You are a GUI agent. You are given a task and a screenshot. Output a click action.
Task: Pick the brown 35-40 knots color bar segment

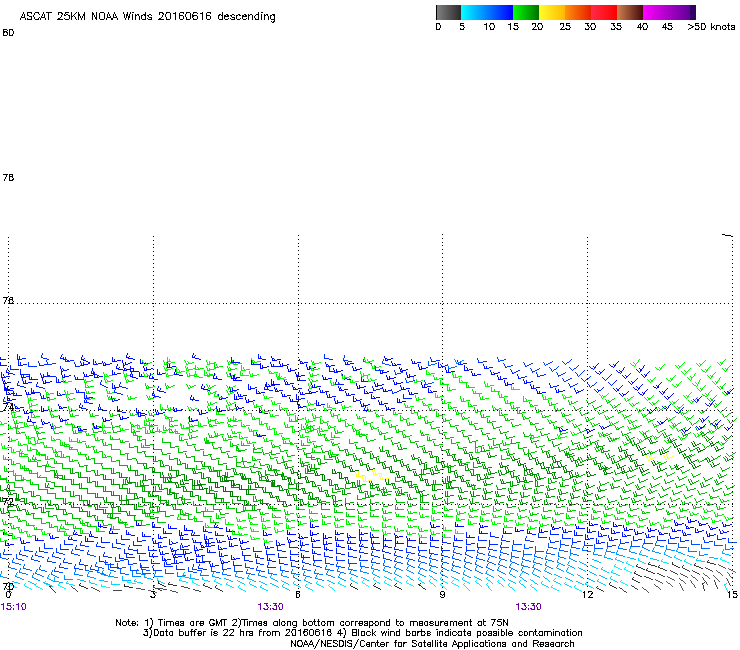pos(630,12)
